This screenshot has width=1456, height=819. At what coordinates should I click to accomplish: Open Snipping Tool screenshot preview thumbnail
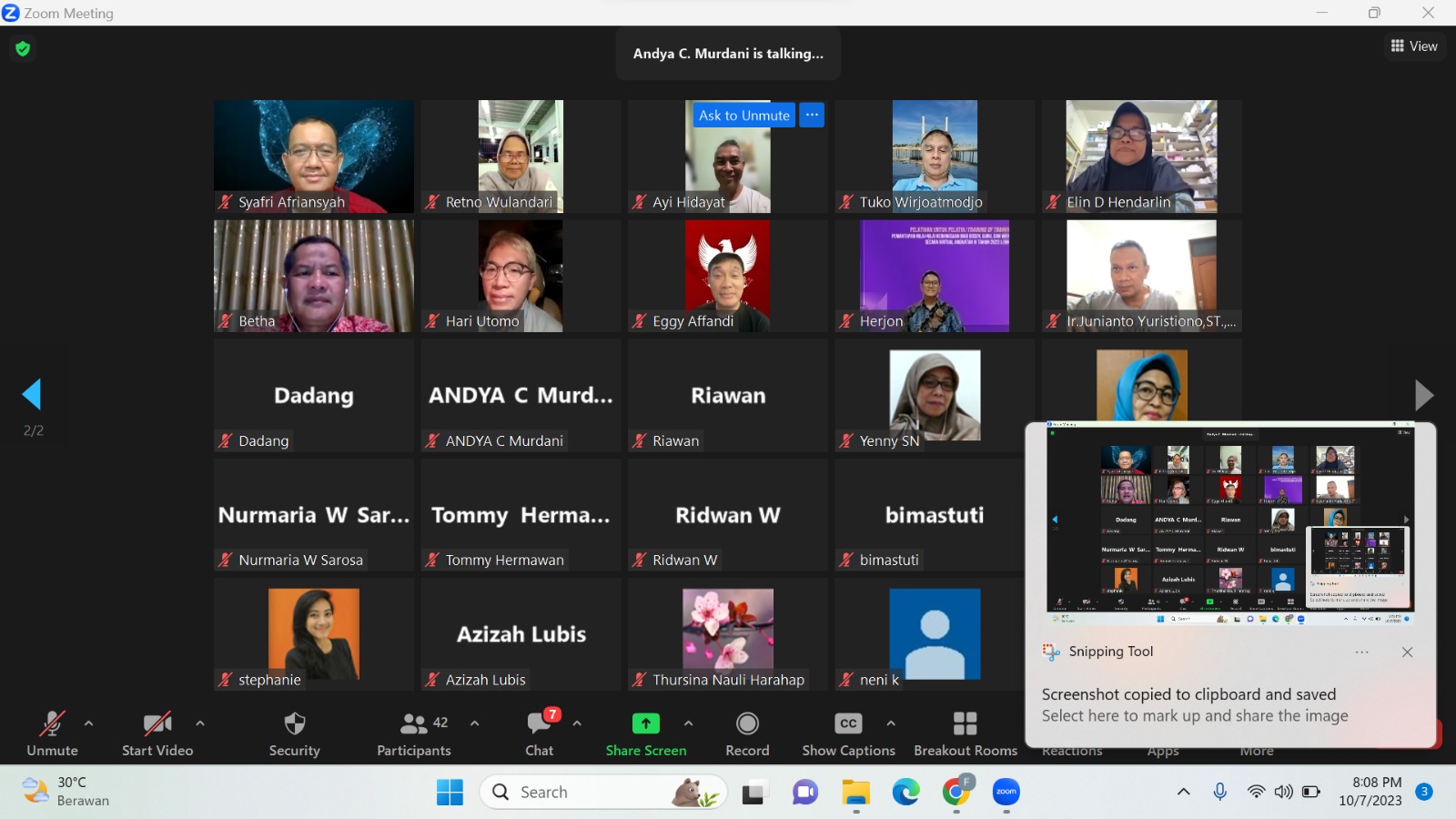coord(1230,523)
